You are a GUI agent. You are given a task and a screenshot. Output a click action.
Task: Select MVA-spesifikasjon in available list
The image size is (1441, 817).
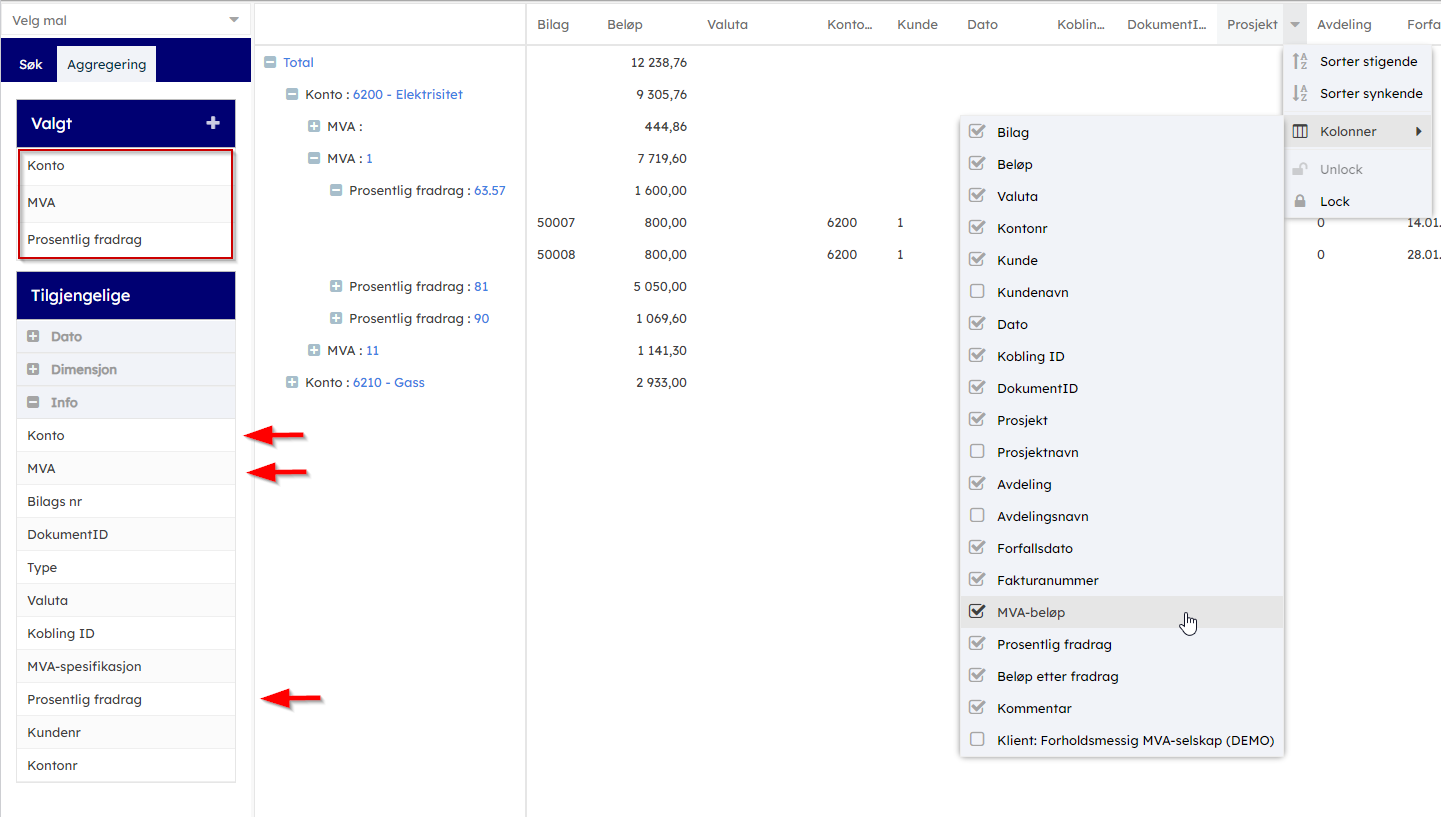click(x=84, y=666)
